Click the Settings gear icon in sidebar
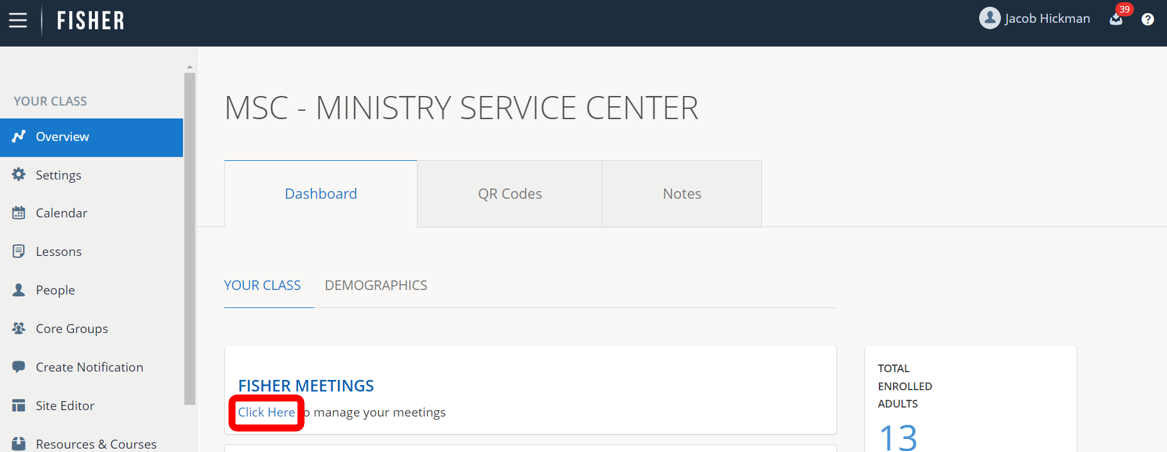 point(18,175)
